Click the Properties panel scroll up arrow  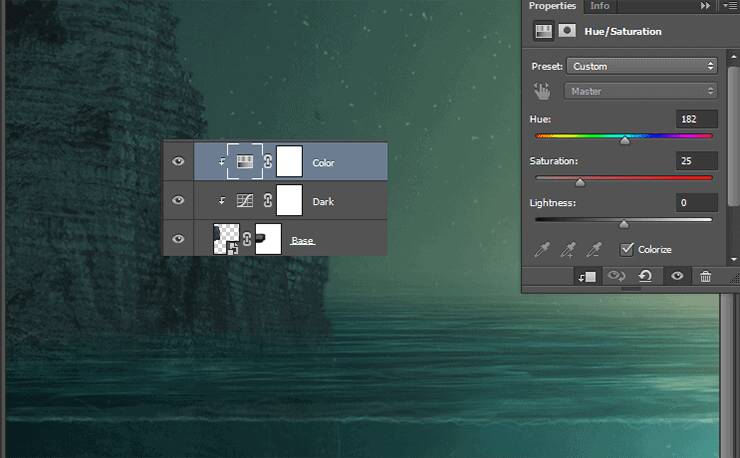(x=733, y=57)
